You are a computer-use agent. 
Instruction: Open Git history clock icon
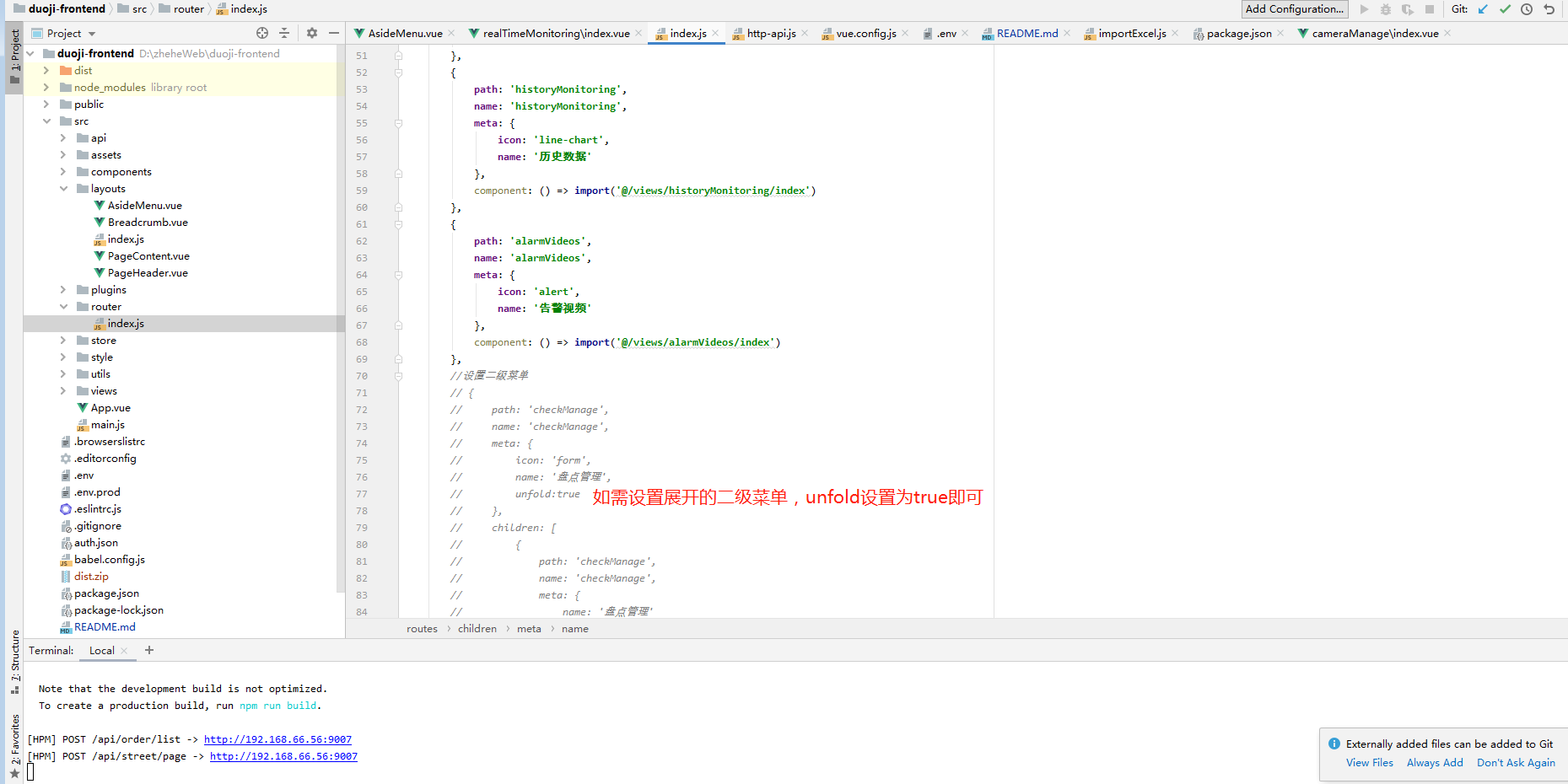coord(1527,9)
